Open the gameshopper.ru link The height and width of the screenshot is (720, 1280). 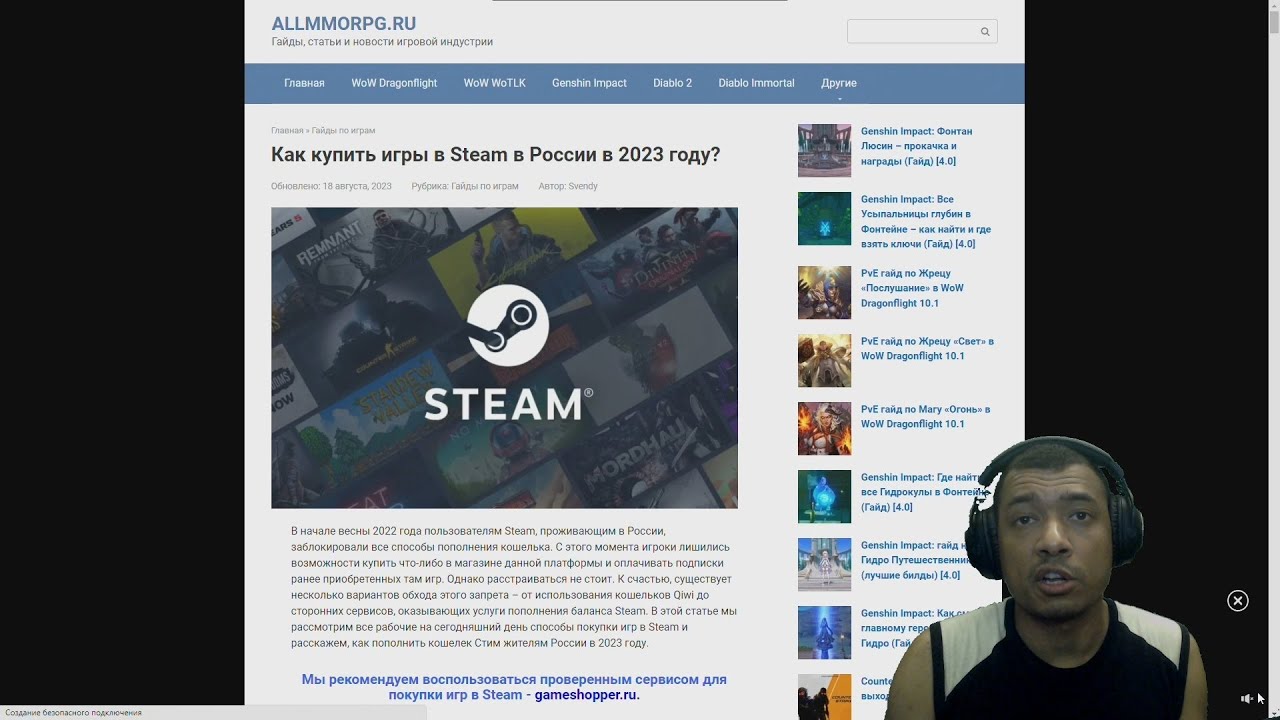585,695
